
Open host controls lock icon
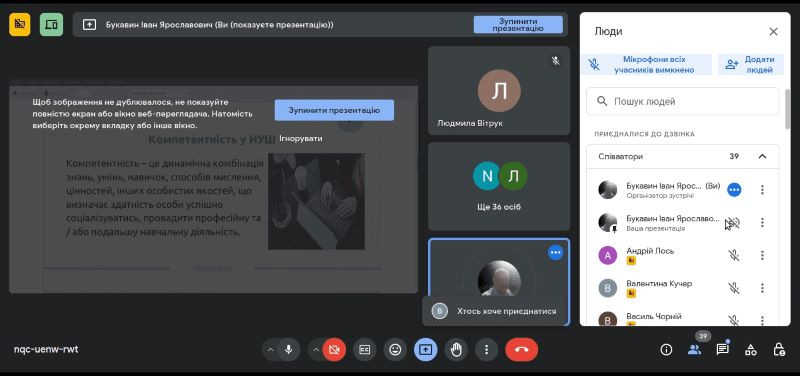[x=779, y=349]
